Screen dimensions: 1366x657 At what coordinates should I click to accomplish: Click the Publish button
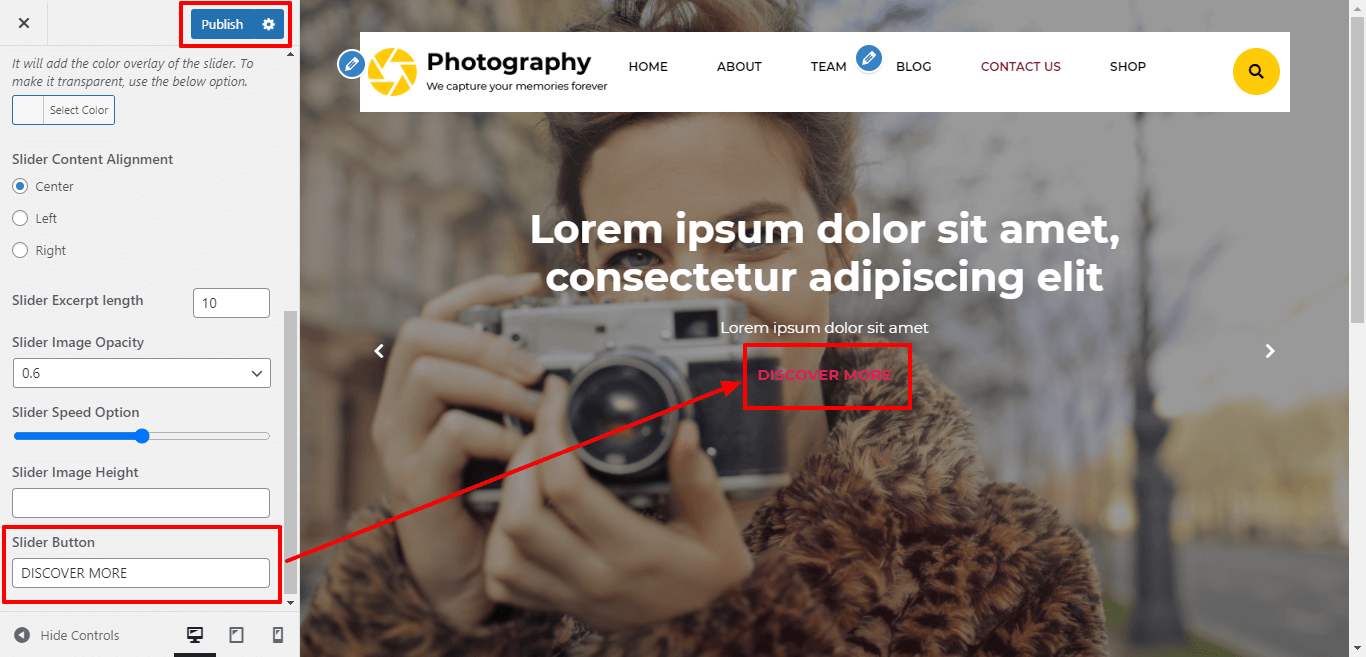pos(222,24)
